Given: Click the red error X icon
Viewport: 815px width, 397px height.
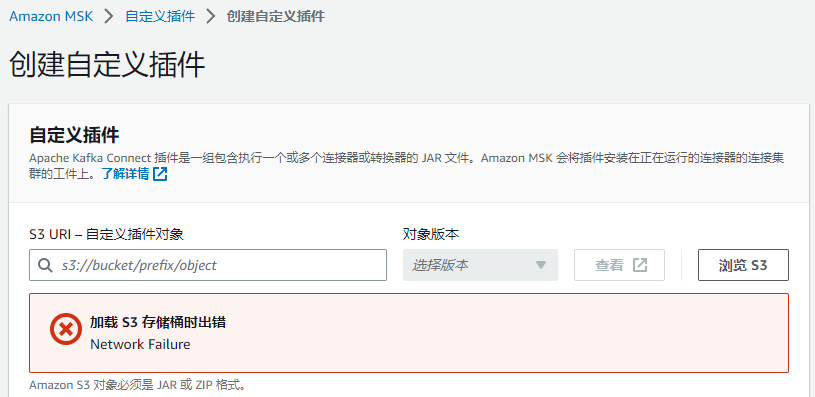Looking at the screenshot, I should point(66,329).
